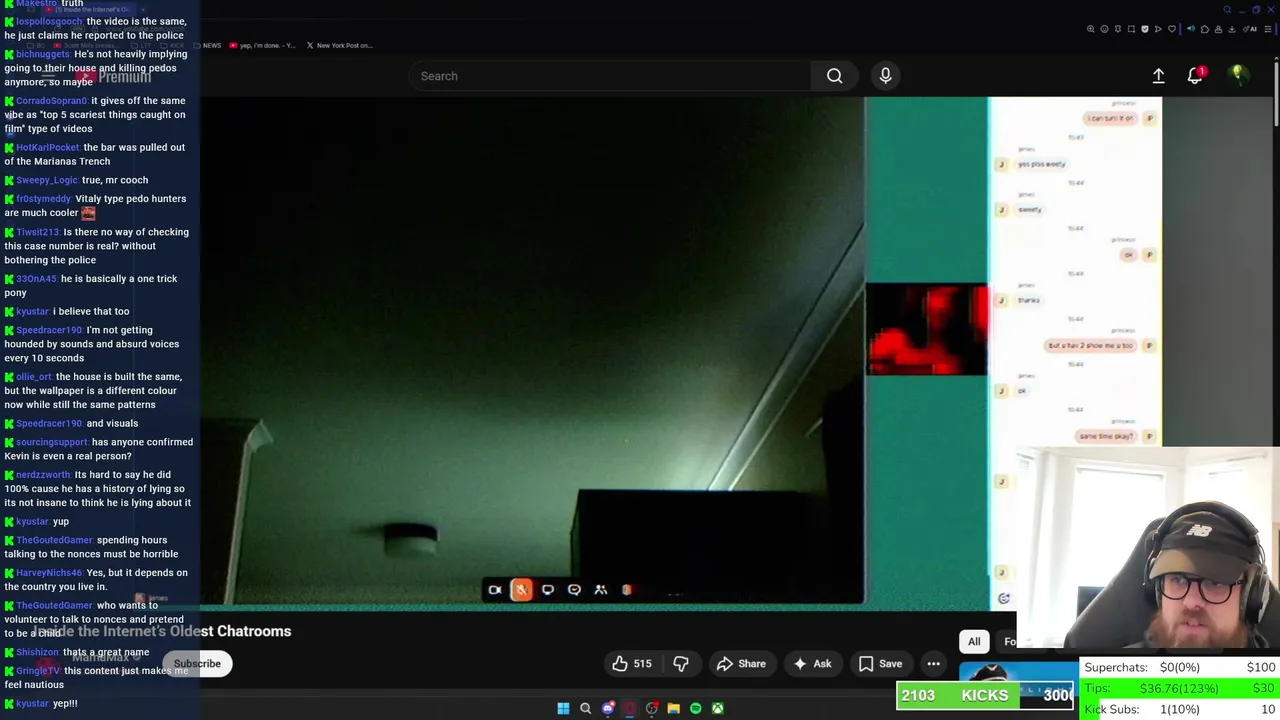Click the pin icon in browser toolbar

click(x=1118, y=29)
